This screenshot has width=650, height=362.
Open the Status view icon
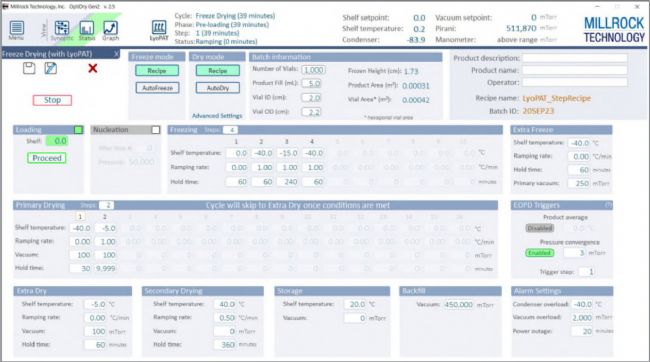pos(87,30)
